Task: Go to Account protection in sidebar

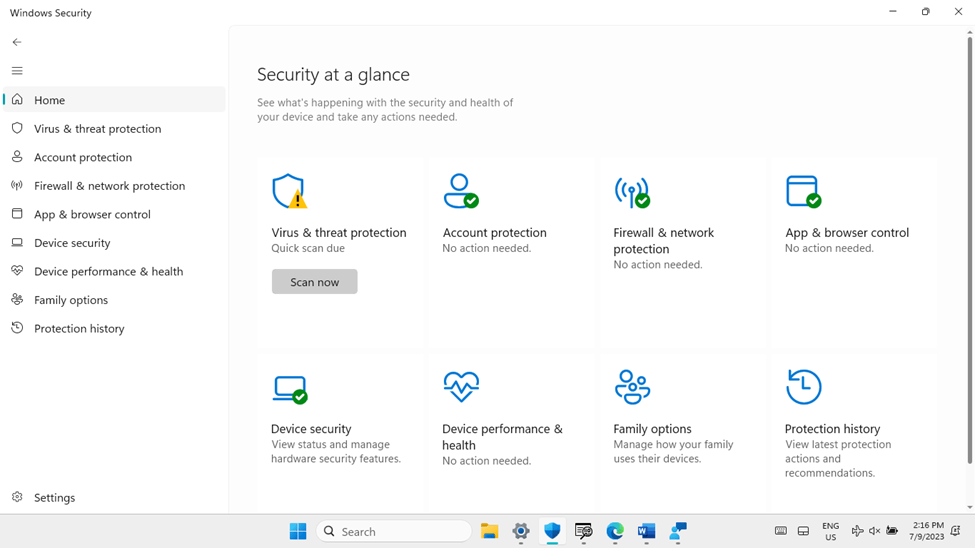Action: tap(114, 157)
